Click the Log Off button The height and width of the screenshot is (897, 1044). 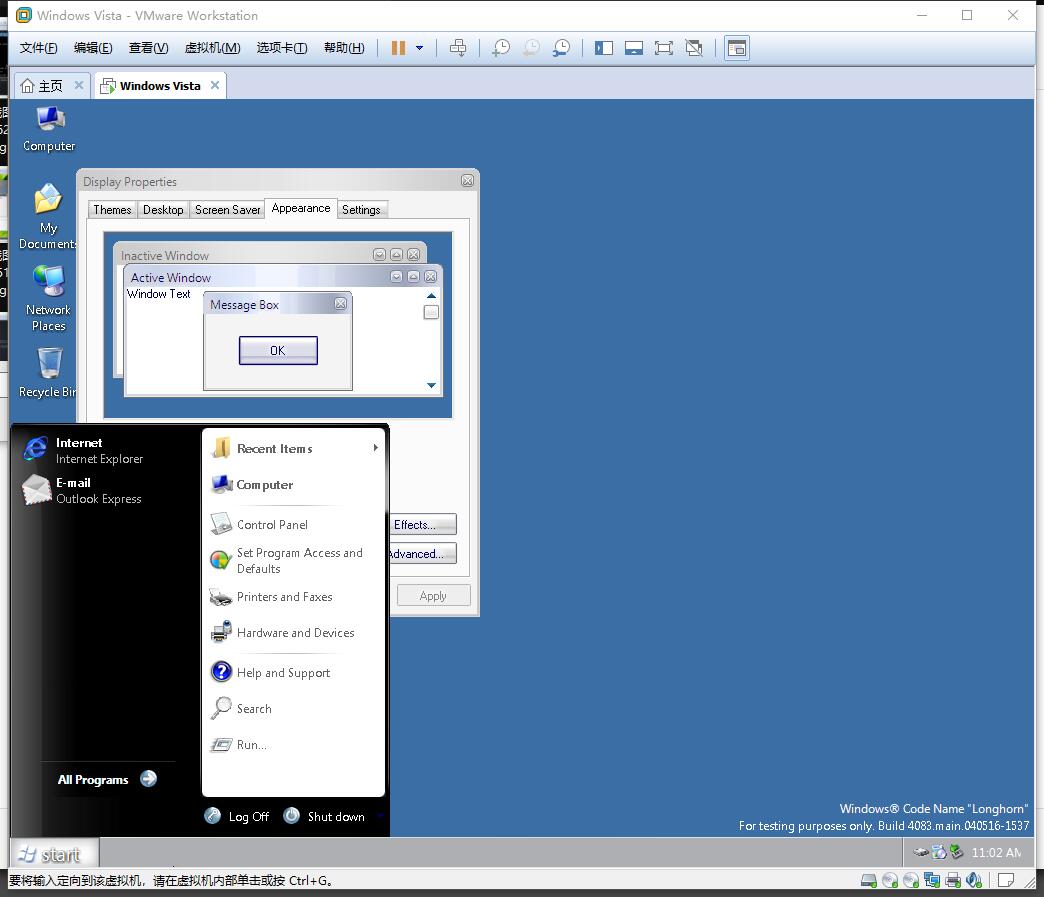pos(237,816)
